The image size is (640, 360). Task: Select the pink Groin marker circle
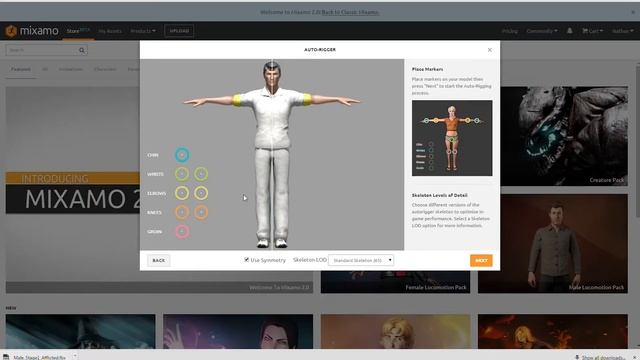(x=182, y=231)
